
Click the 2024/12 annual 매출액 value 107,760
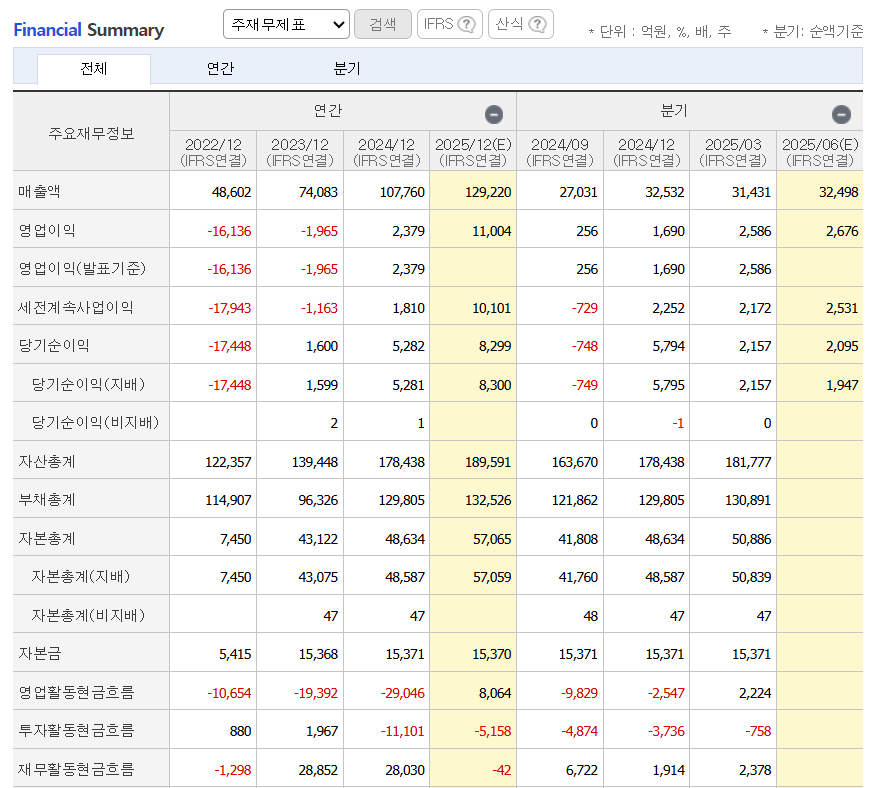click(x=402, y=192)
